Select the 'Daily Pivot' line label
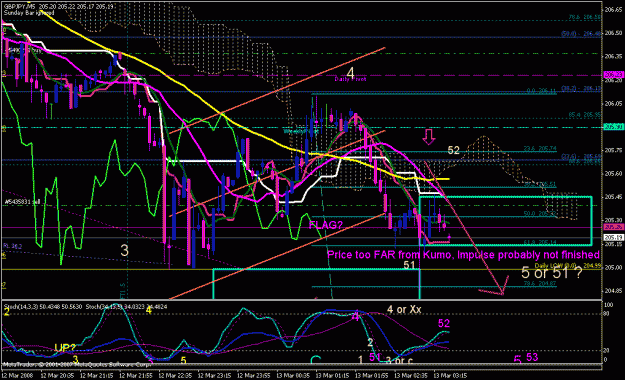This screenshot has height=380, width=625. tap(350, 79)
